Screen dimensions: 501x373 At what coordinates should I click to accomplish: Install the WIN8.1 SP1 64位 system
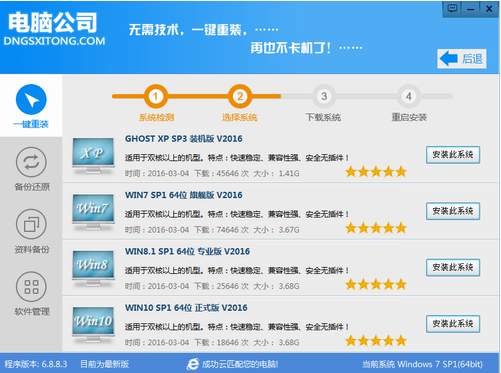453,267
